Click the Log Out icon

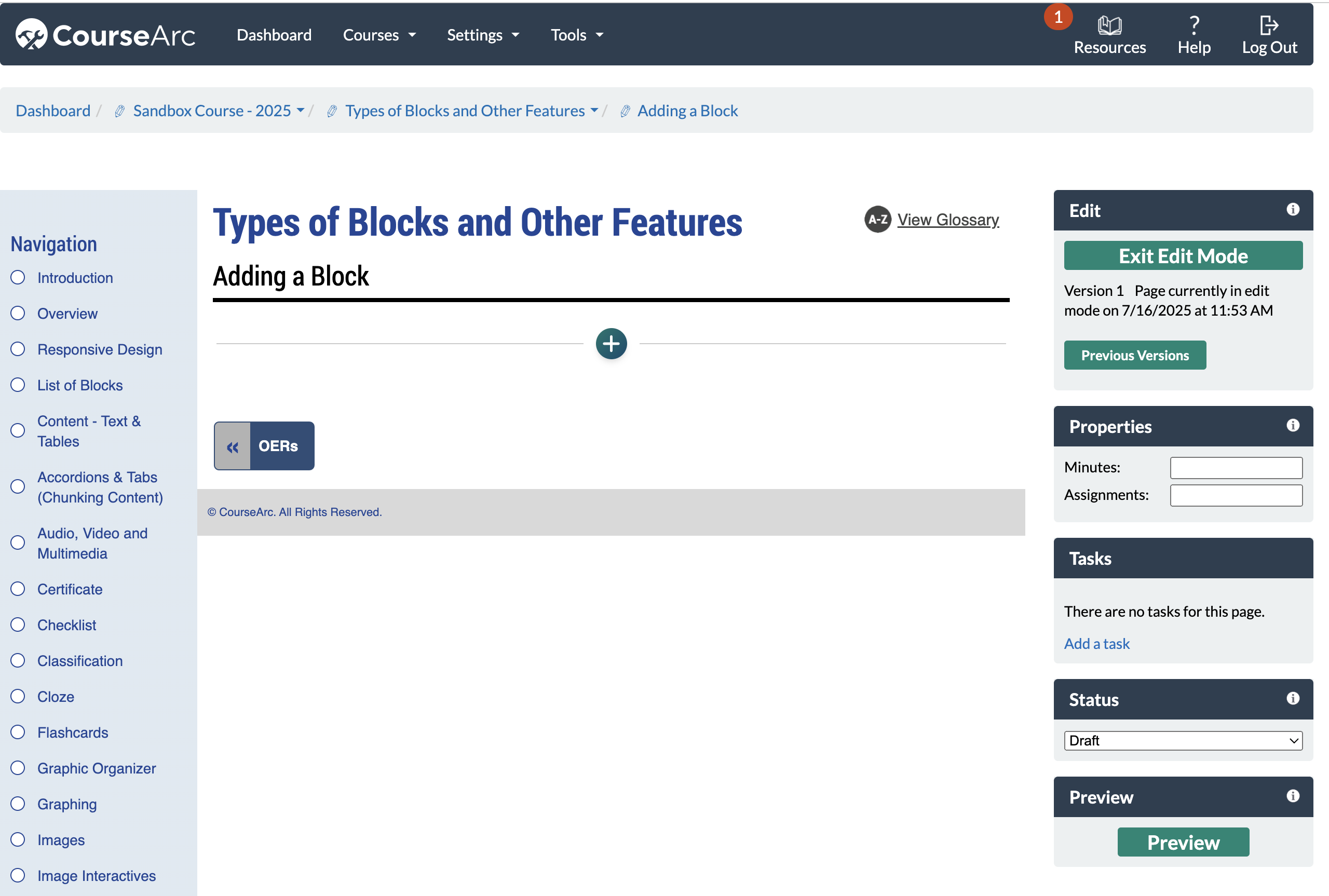coord(1268,26)
